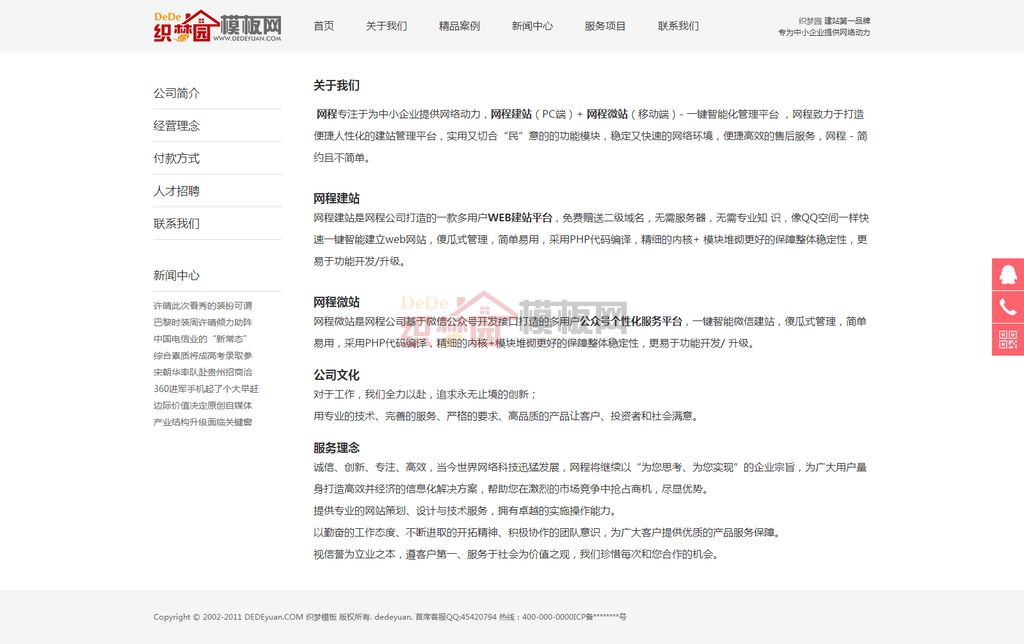Select 公司简介 in the left sidebar
The width and height of the screenshot is (1024, 644).
176,93
